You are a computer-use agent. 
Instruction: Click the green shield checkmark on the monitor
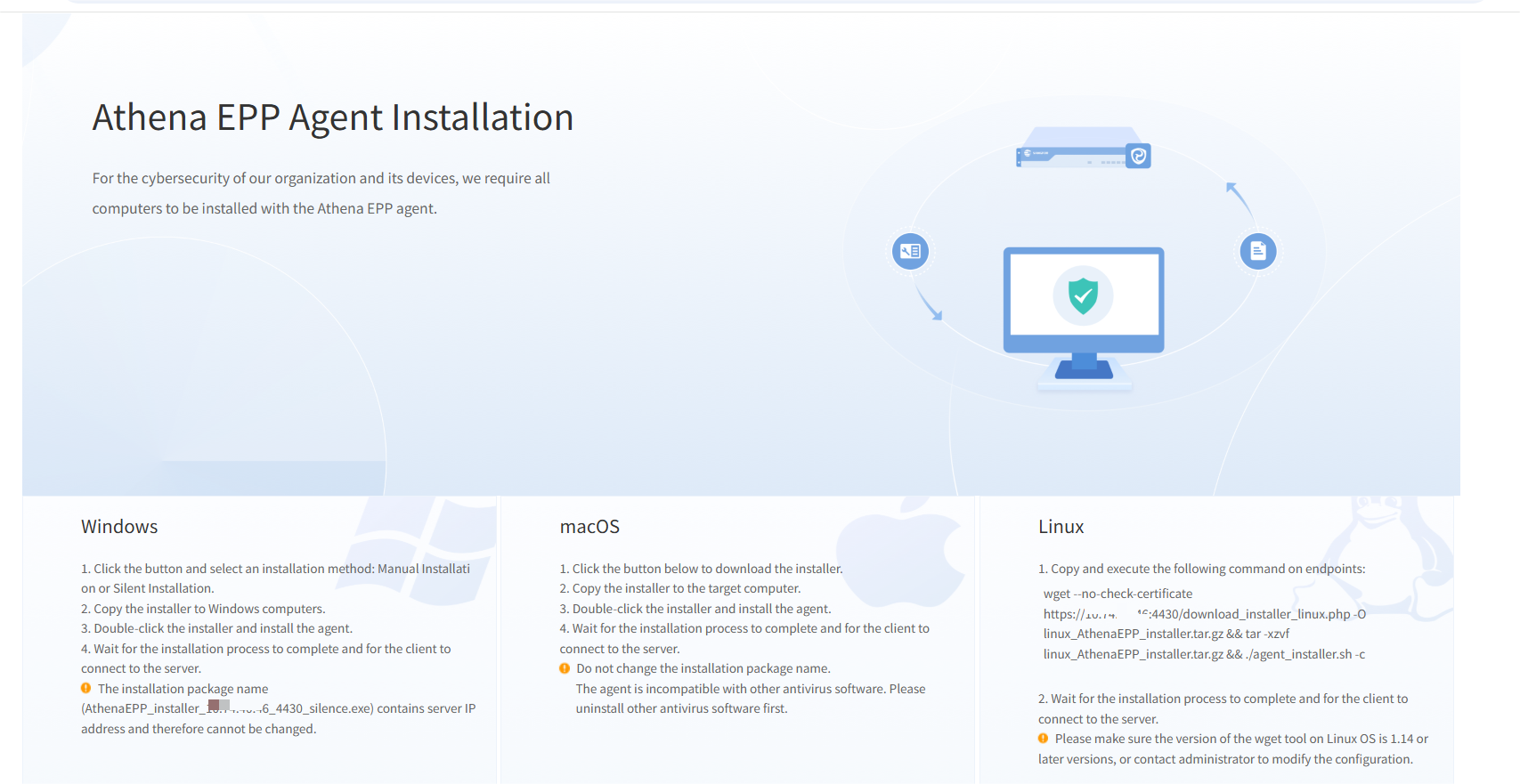(x=1084, y=296)
